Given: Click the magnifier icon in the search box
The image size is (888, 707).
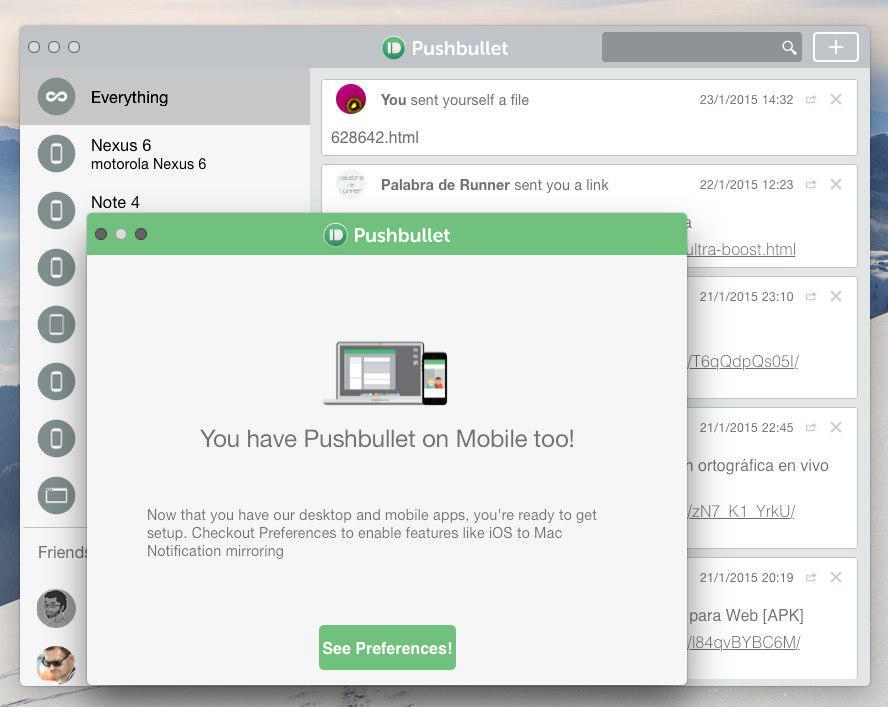Looking at the screenshot, I should (x=789, y=47).
